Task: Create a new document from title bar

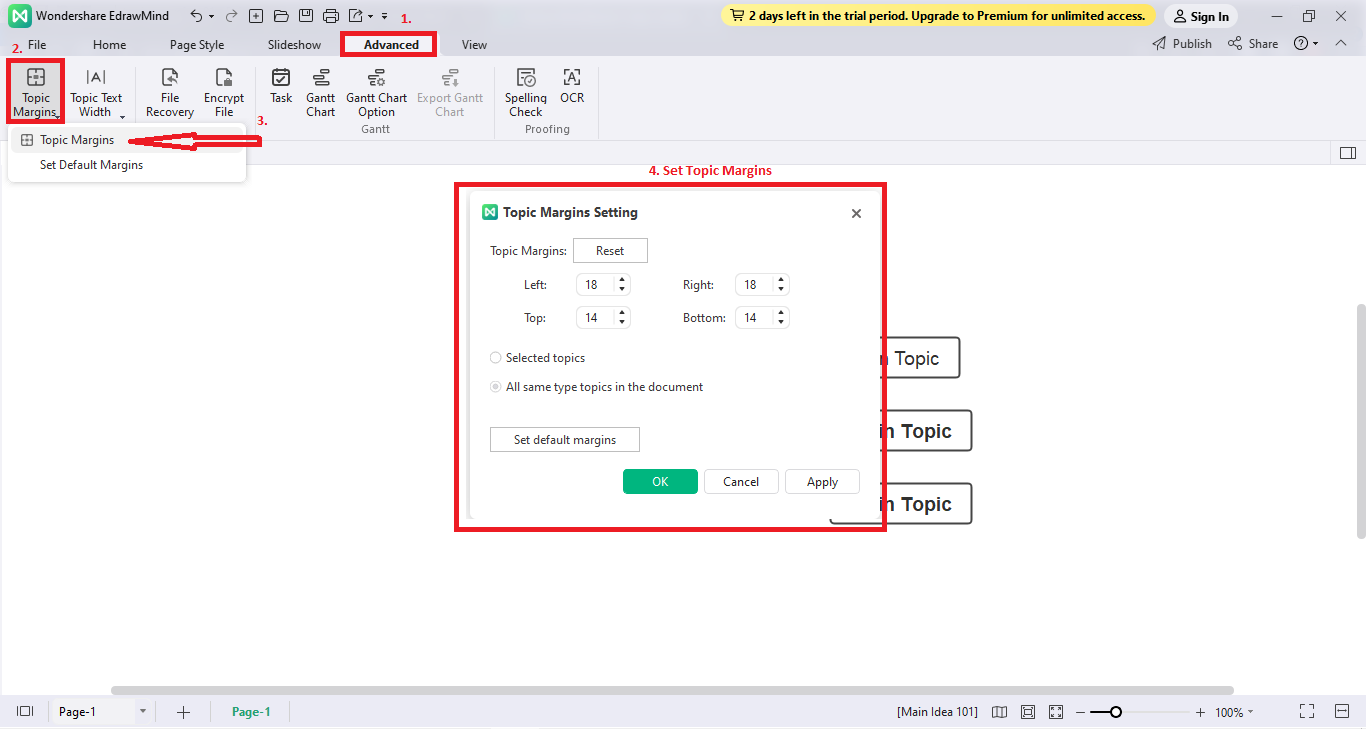Action: click(256, 16)
